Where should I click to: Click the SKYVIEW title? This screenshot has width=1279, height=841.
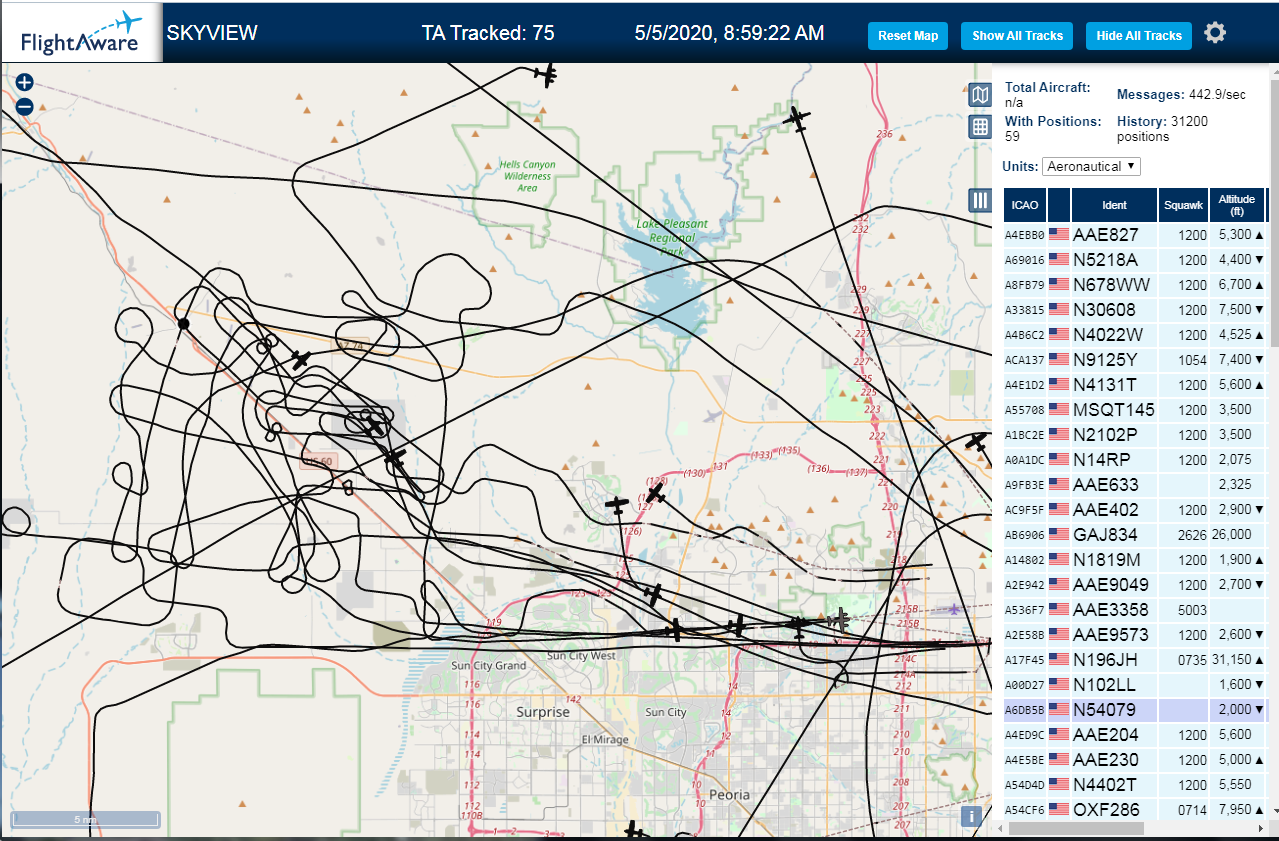(212, 33)
